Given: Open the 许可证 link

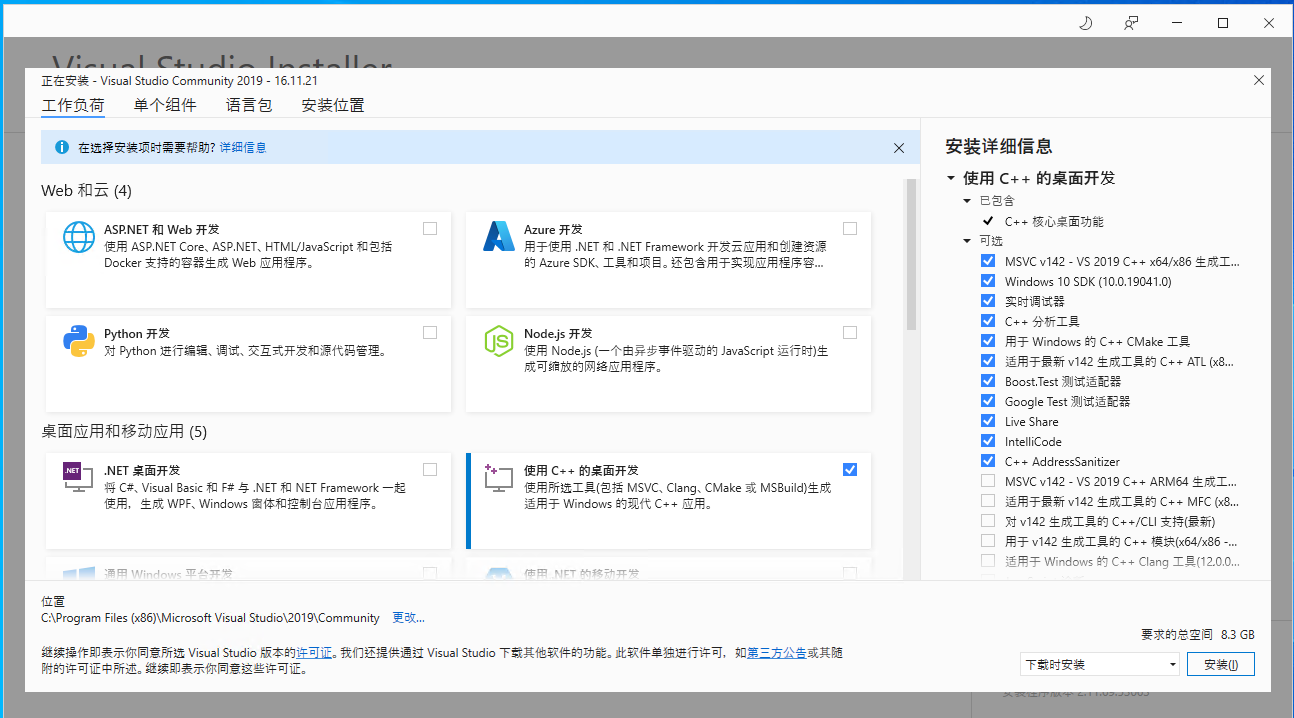Looking at the screenshot, I should pos(314,652).
